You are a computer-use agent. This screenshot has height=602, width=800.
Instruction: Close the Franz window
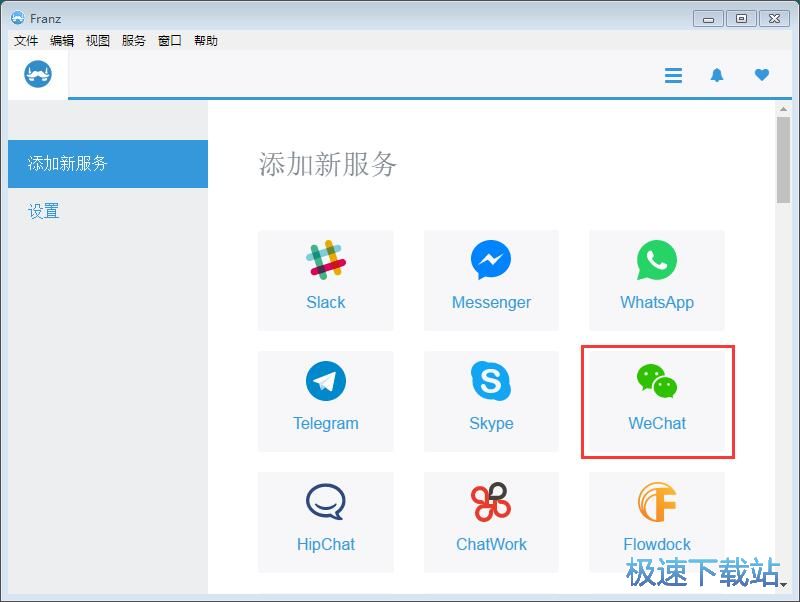click(774, 19)
